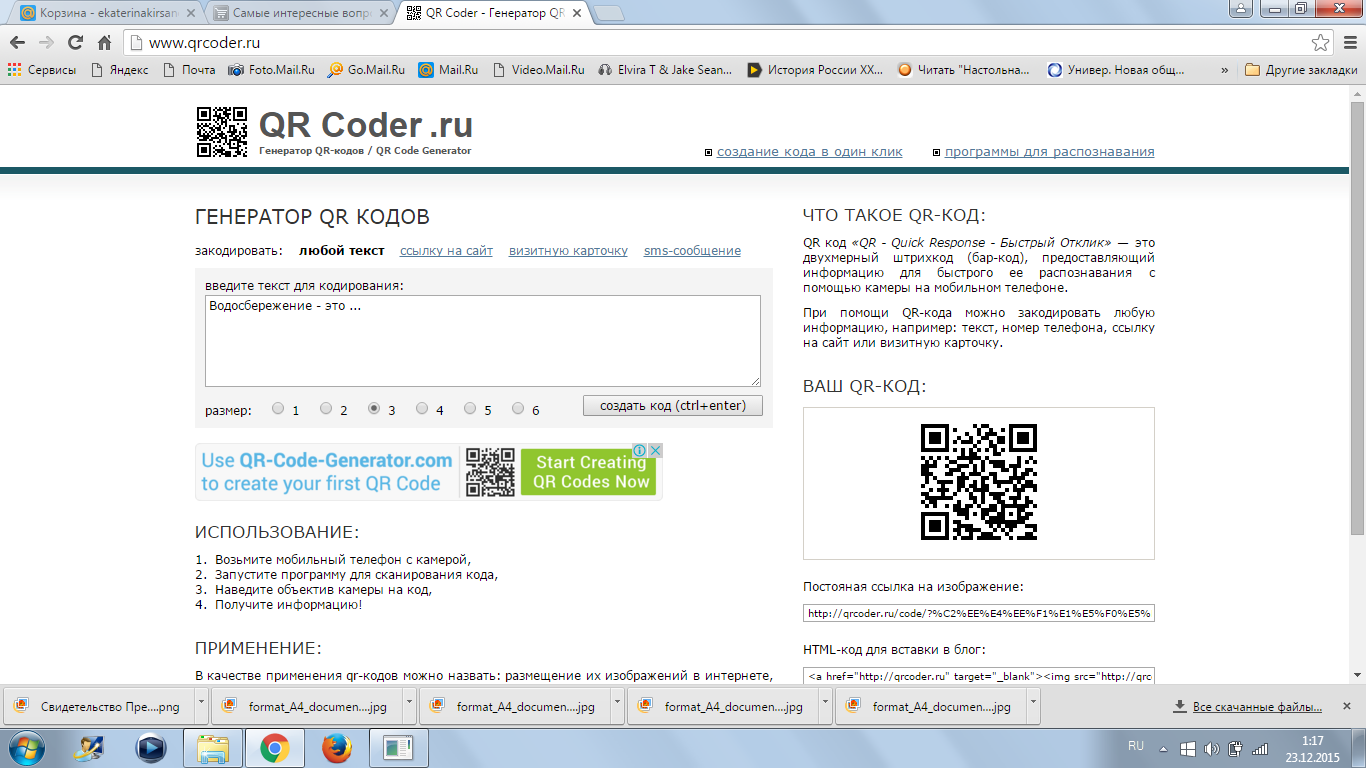Expand Свидетельство Пре....png download options arrow

point(201,706)
